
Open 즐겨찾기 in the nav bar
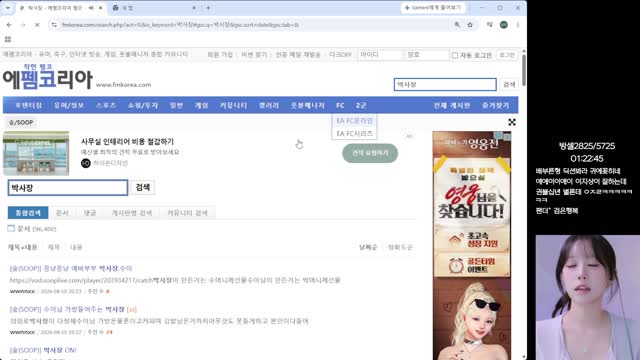tap(496, 105)
